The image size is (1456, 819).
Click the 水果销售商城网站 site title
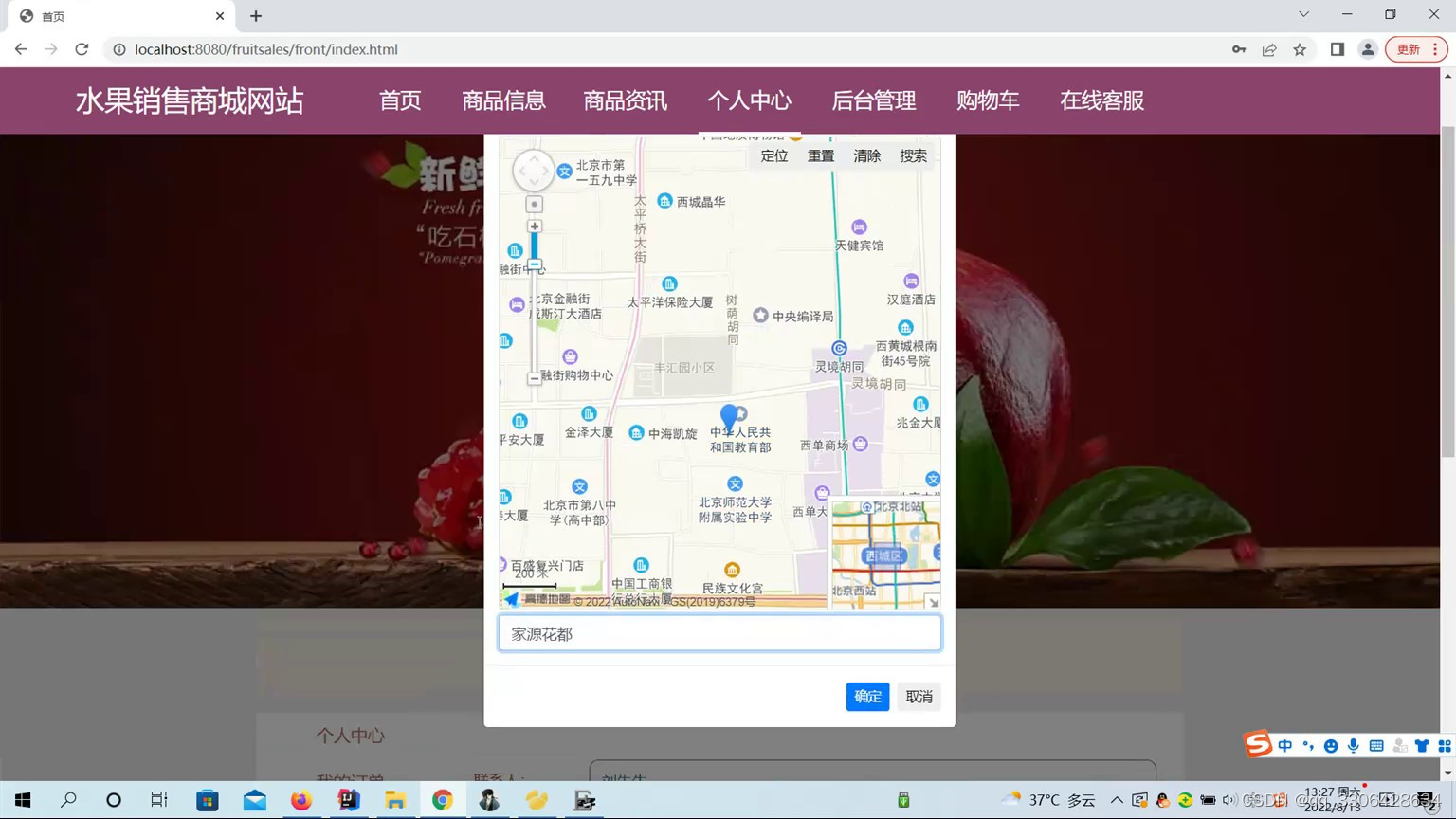(190, 100)
